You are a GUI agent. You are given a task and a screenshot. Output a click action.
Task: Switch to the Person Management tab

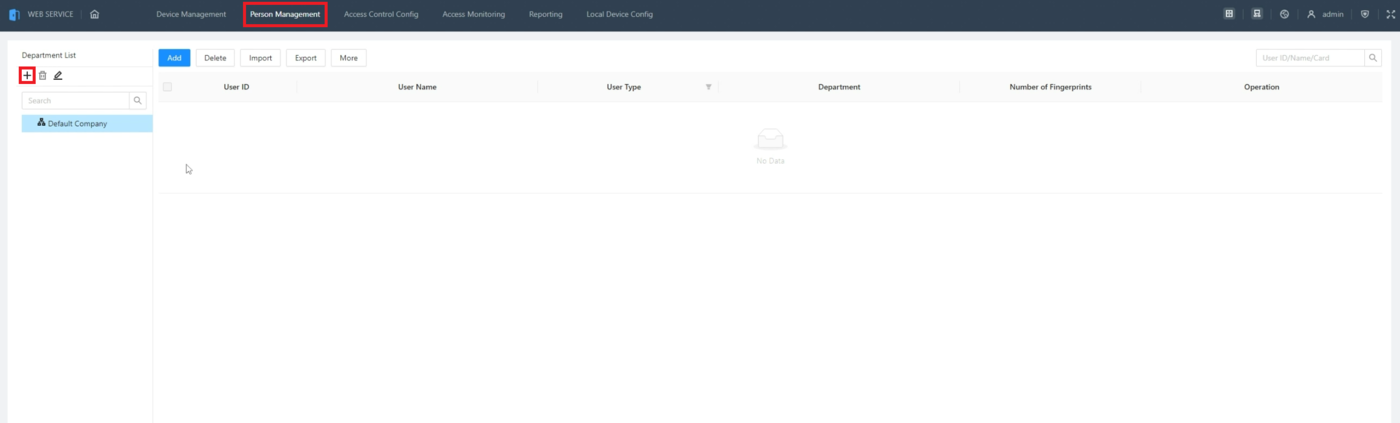point(285,14)
